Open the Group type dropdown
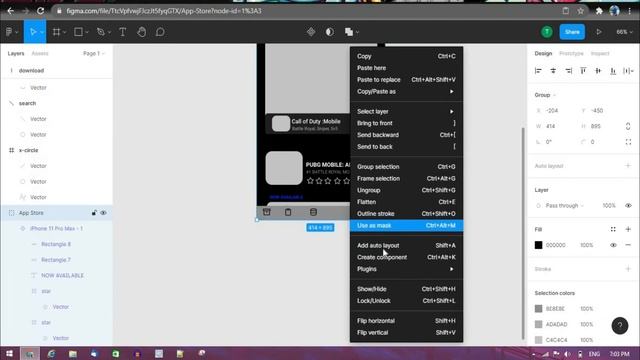Viewport: 640px width, 360px height. pyautogui.click(x=545, y=95)
